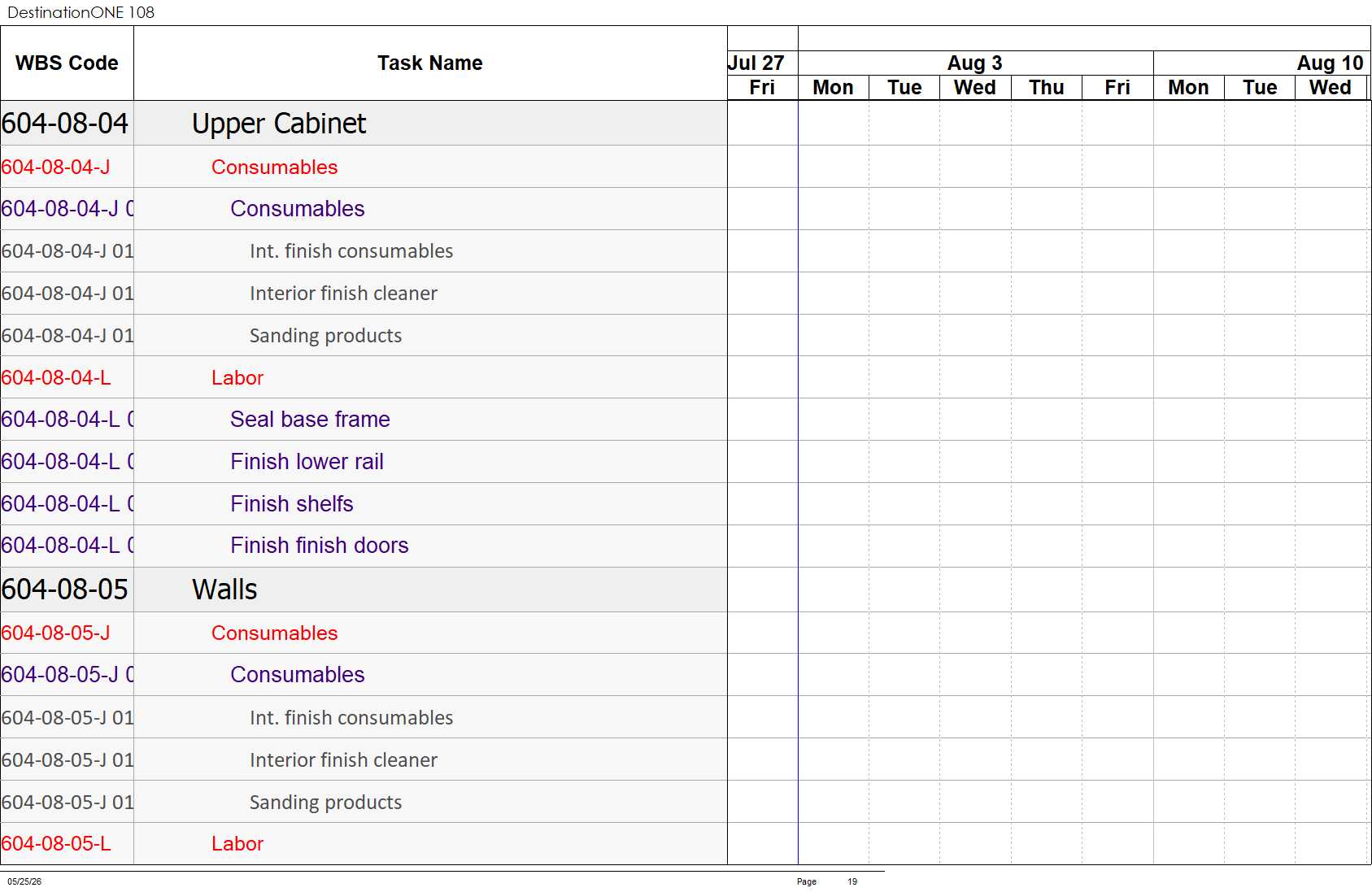
Task: Click the WBS Code column header
Action: pyautogui.click(x=67, y=63)
